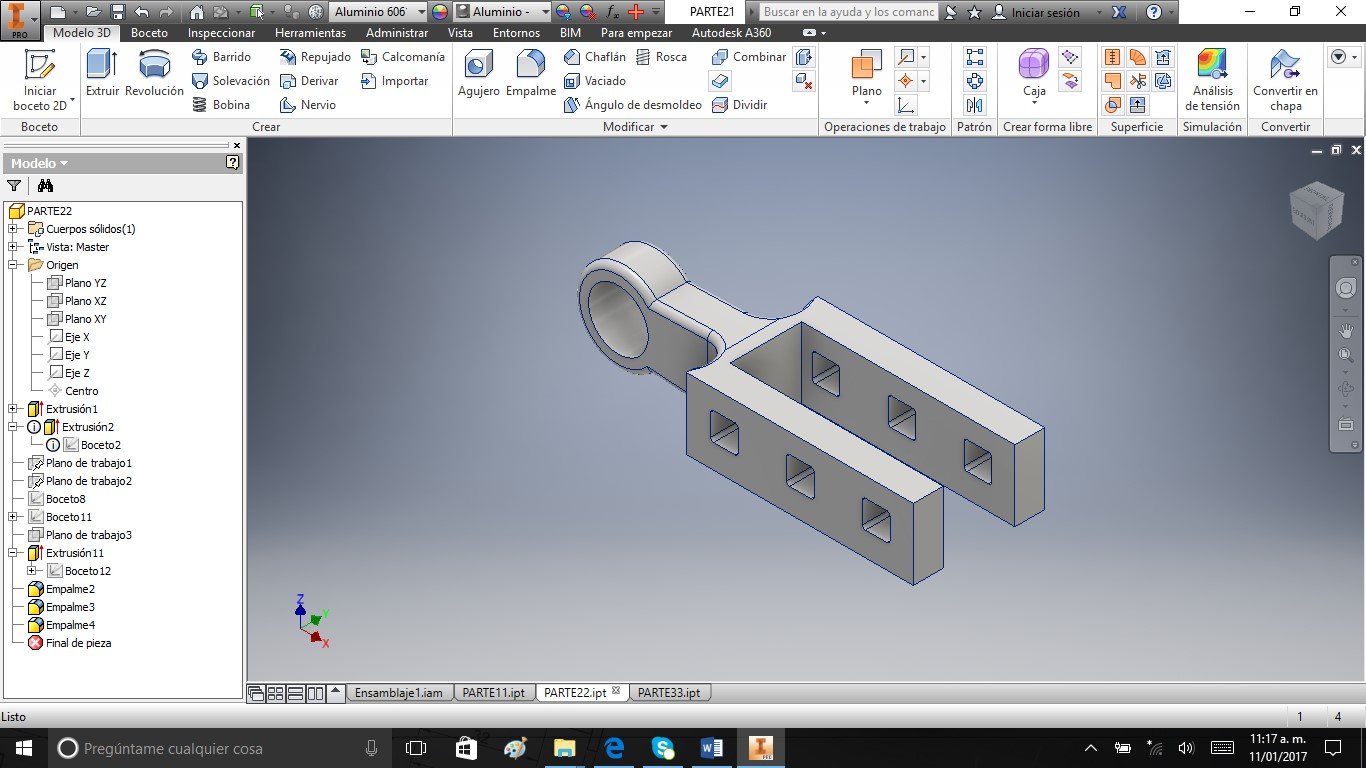Viewport: 1366px width, 768px height.
Task: Choose the Barrido sweep tool
Action: coord(221,57)
